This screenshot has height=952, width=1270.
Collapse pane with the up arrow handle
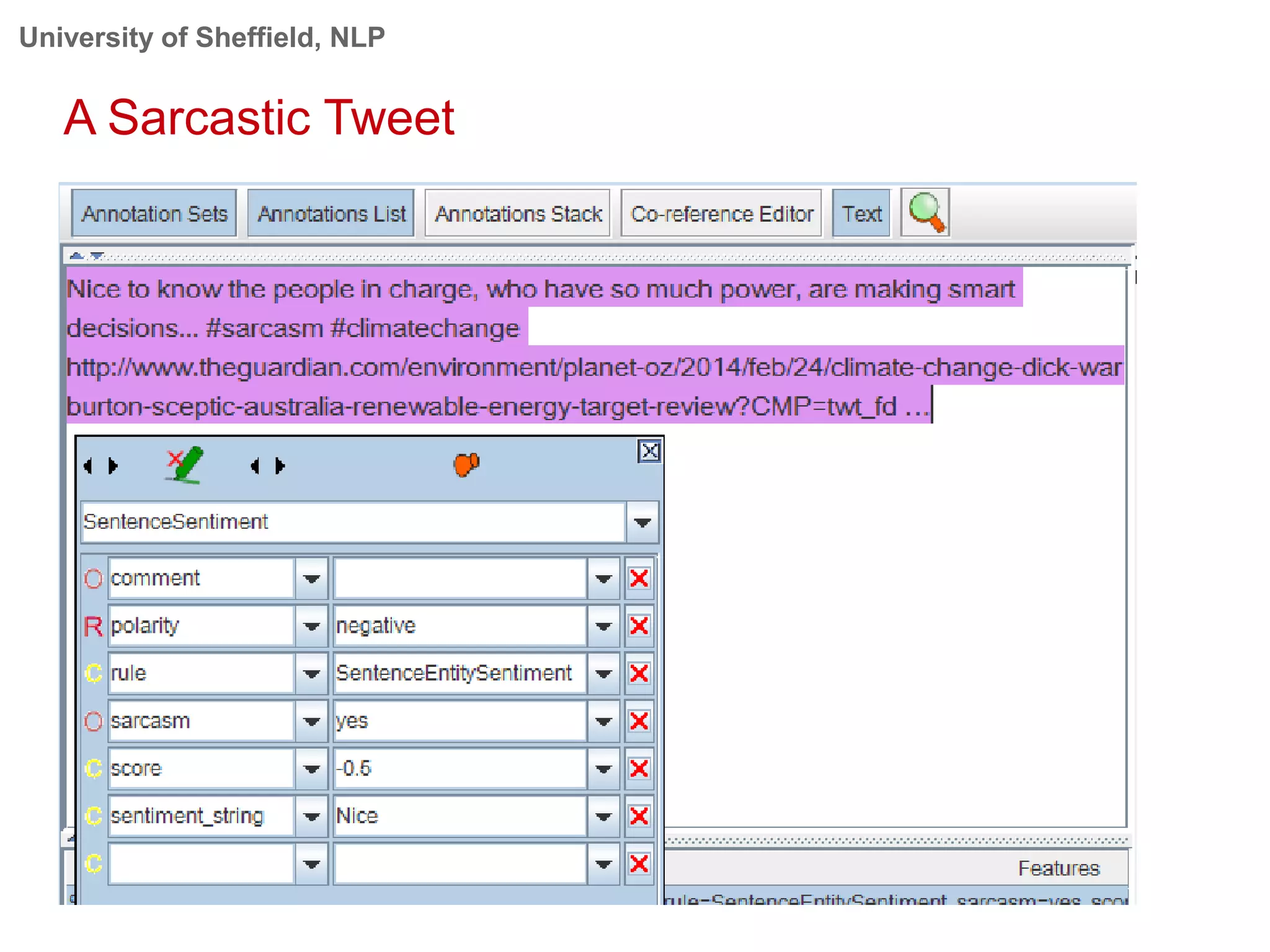click(77, 255)
